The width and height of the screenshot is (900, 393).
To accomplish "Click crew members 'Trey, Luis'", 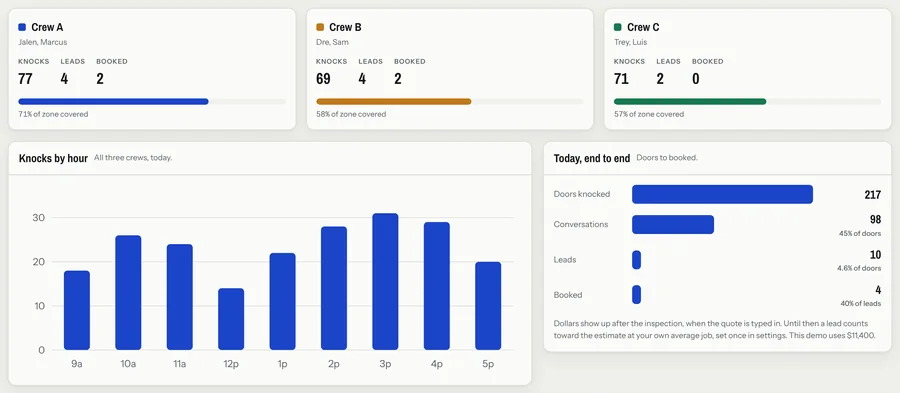I will tap(630, 42).
